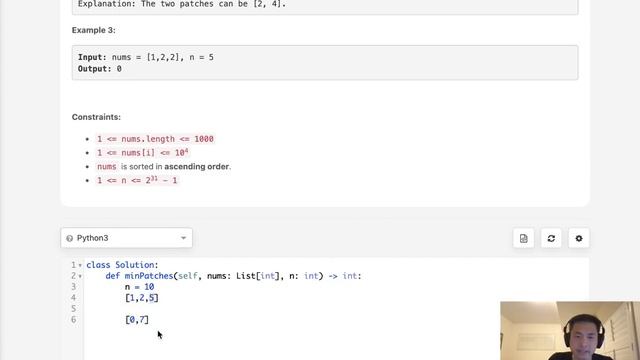This screenshot has width=640, height=360.
Task: Click constraint '1 <= nums.length <= 1000'
Action: 155,139
